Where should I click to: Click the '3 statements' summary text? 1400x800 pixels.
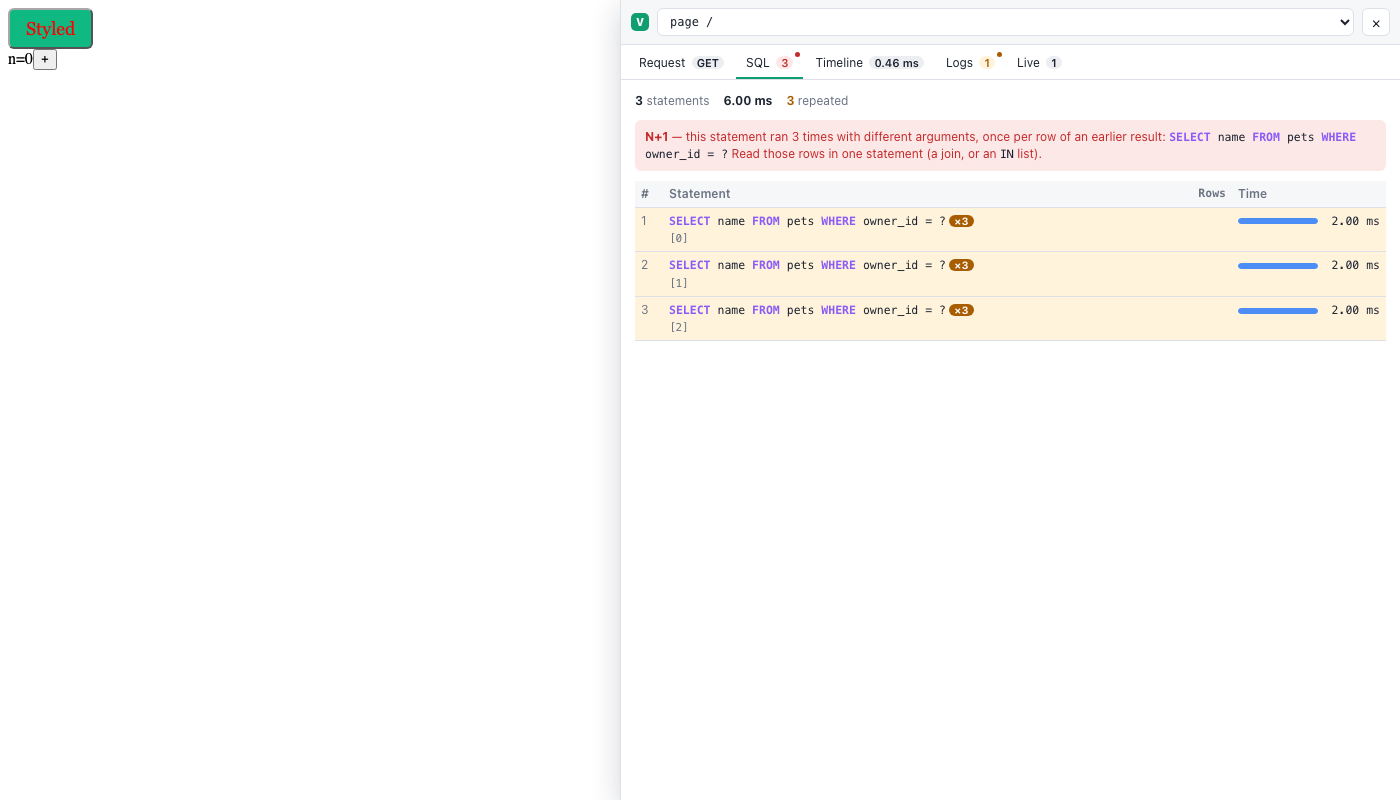coord(672,101)
